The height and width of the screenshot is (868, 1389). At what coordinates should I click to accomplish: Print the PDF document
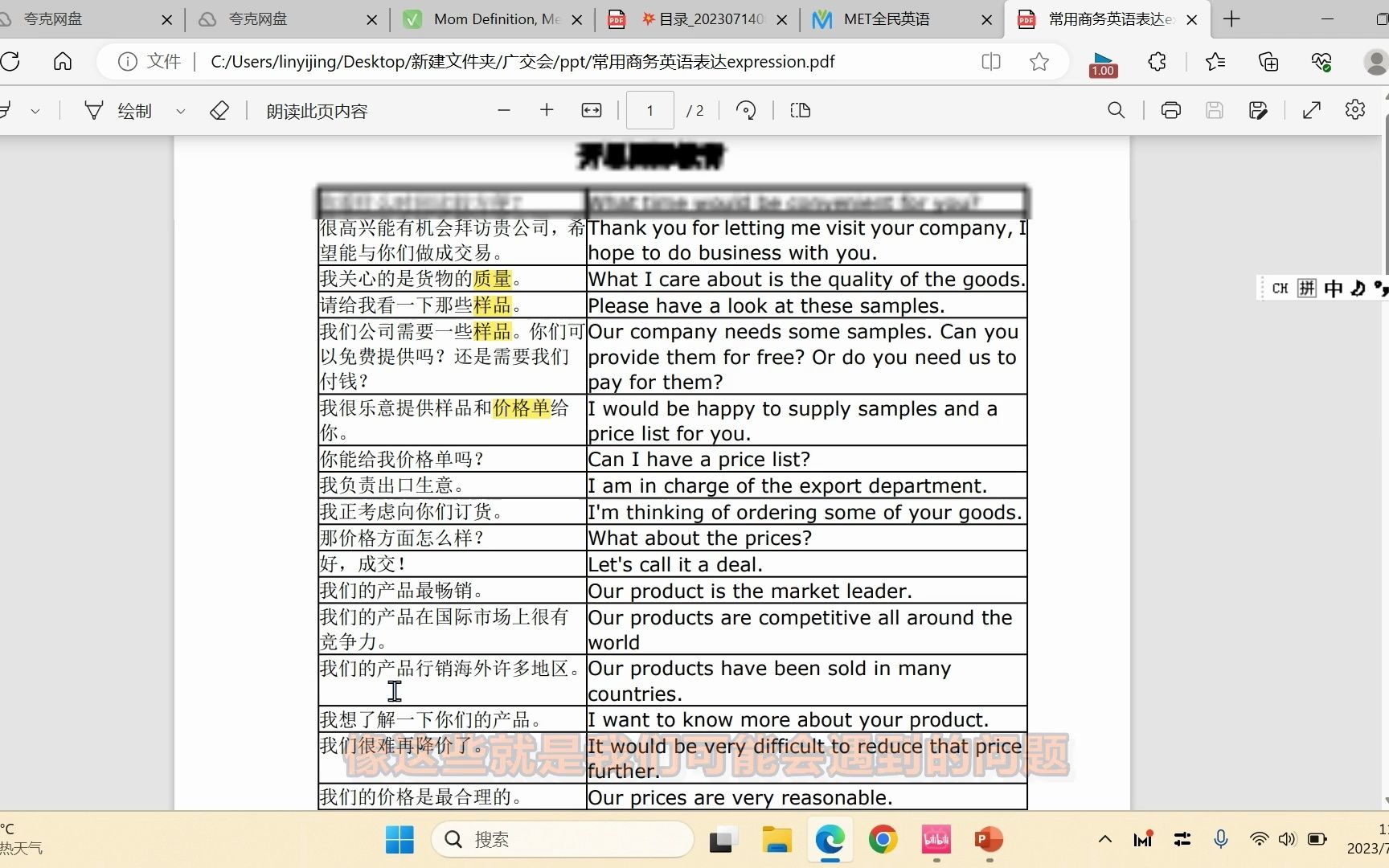[x=1171, y=110]
